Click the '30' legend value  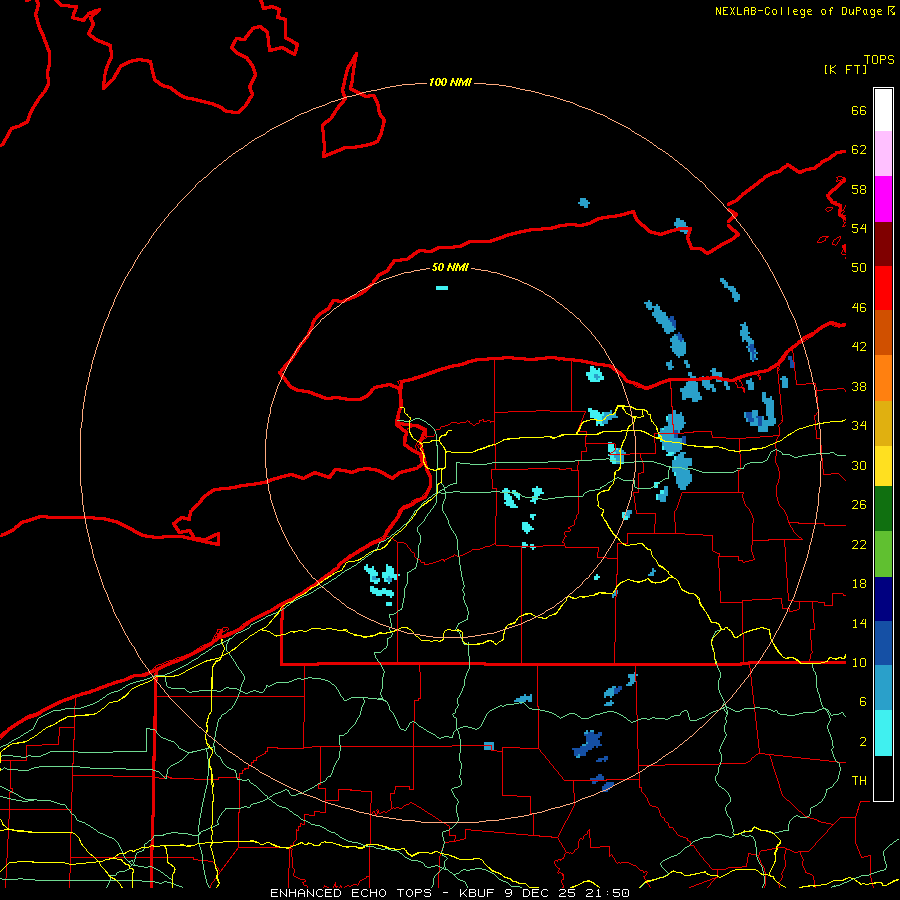pos(859,465)
